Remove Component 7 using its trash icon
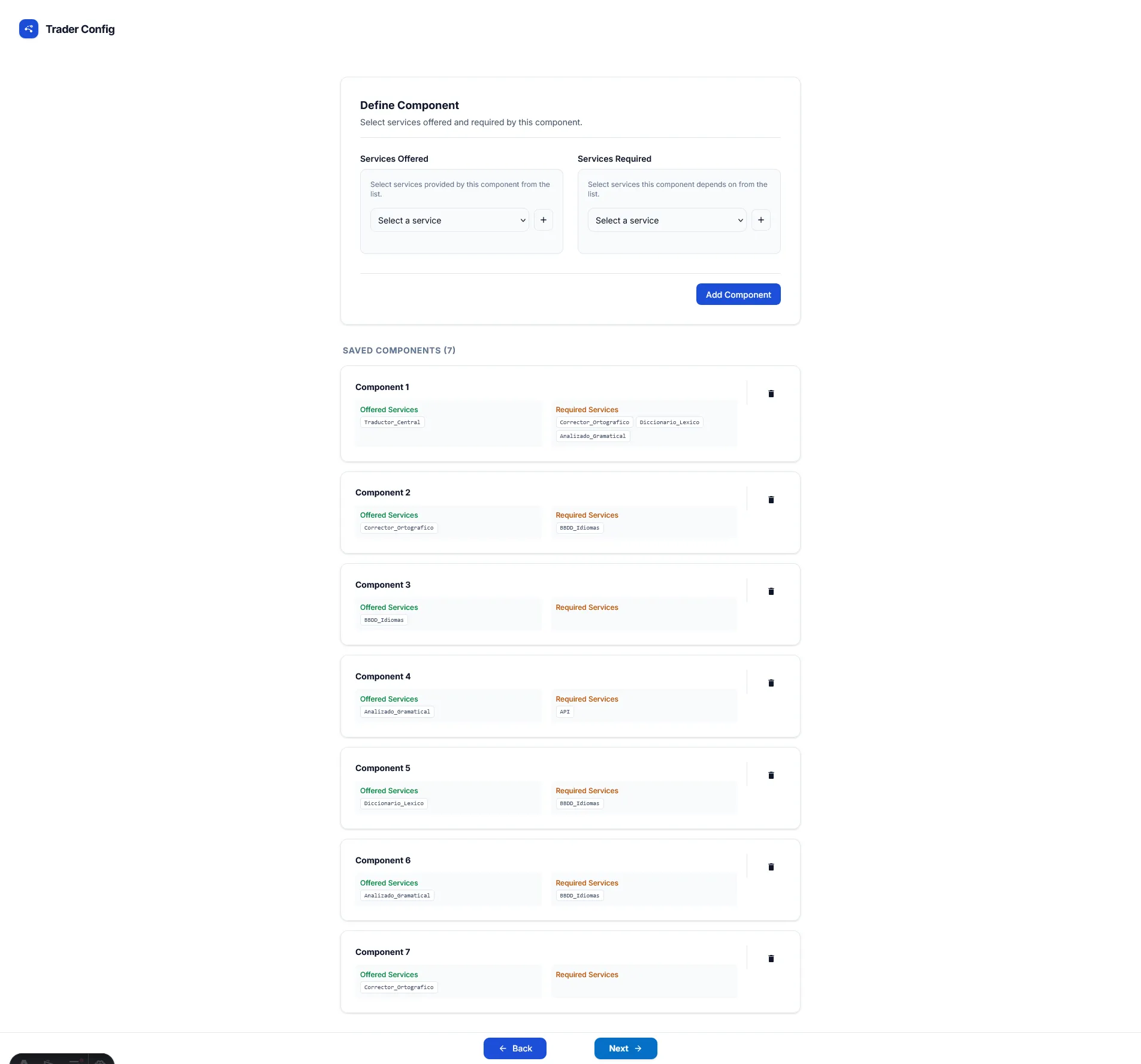1141x1064 pixels. 771,959
